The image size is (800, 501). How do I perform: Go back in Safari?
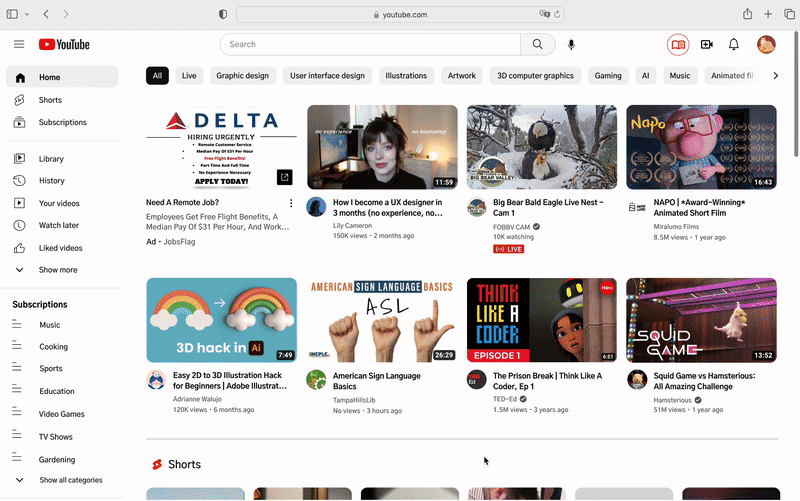(x=46, y=14)
